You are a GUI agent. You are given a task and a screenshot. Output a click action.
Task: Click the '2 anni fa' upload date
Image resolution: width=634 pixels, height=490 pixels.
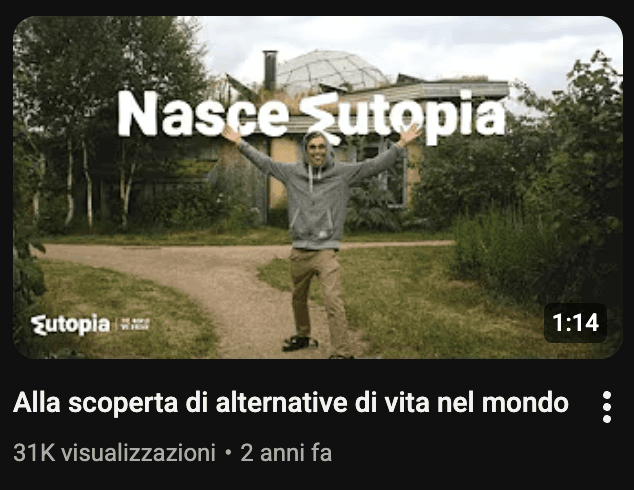(x=286, y=452)
